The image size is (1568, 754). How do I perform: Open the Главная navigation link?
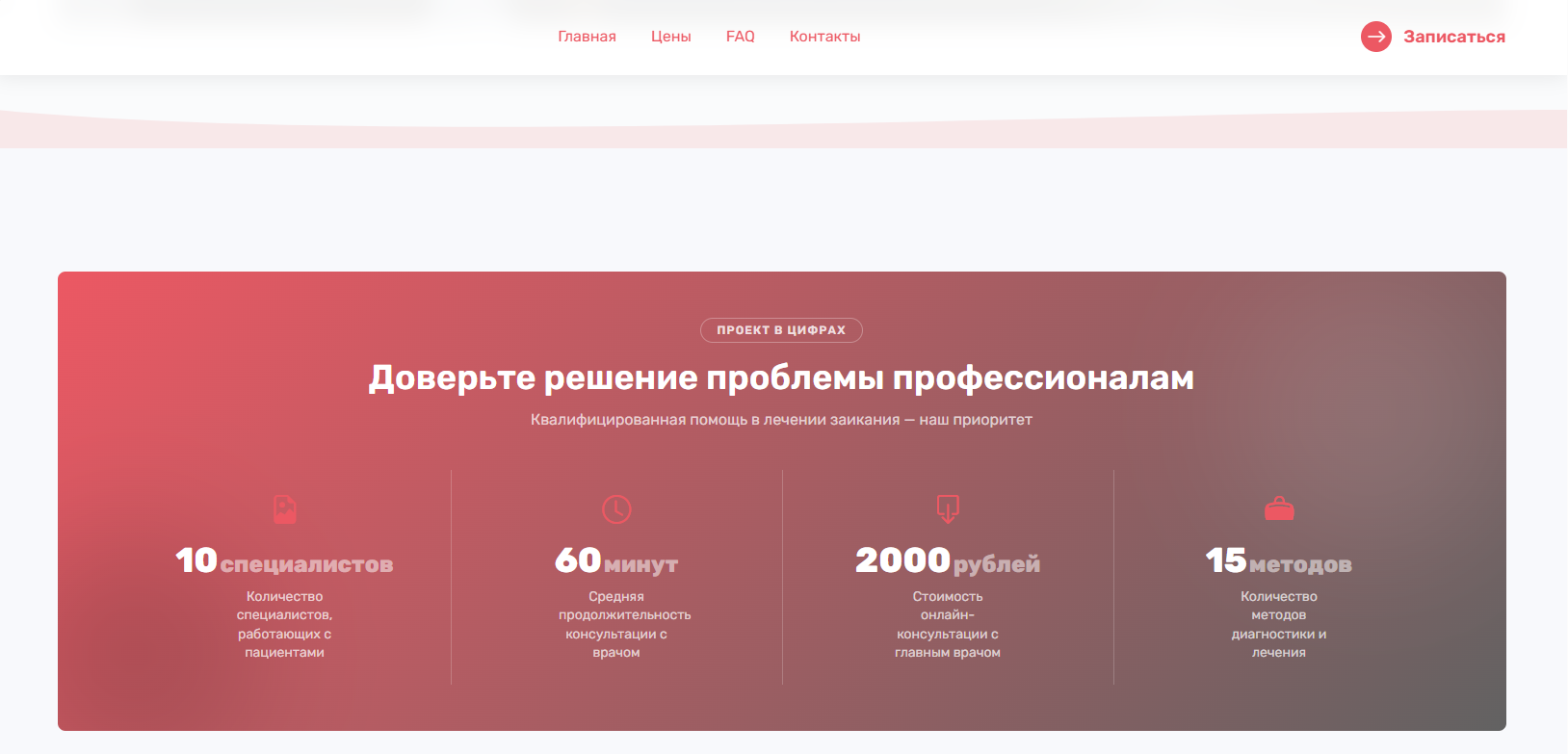587,37
